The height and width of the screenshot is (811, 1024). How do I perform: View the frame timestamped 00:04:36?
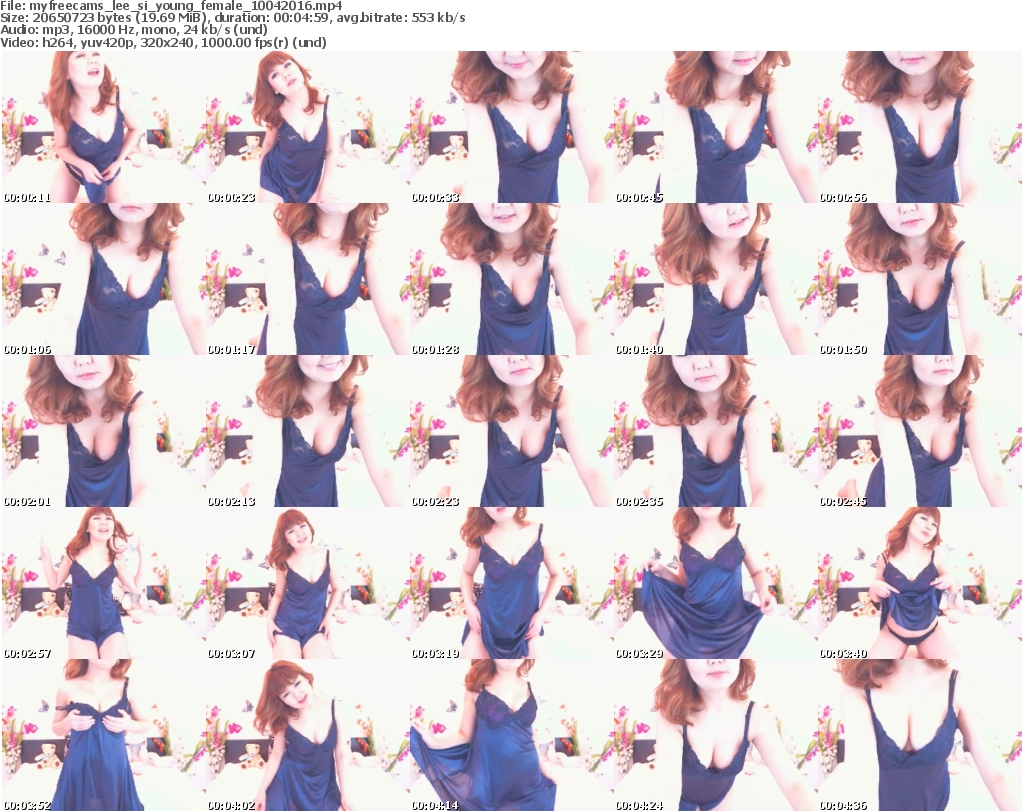pos(920,735)
